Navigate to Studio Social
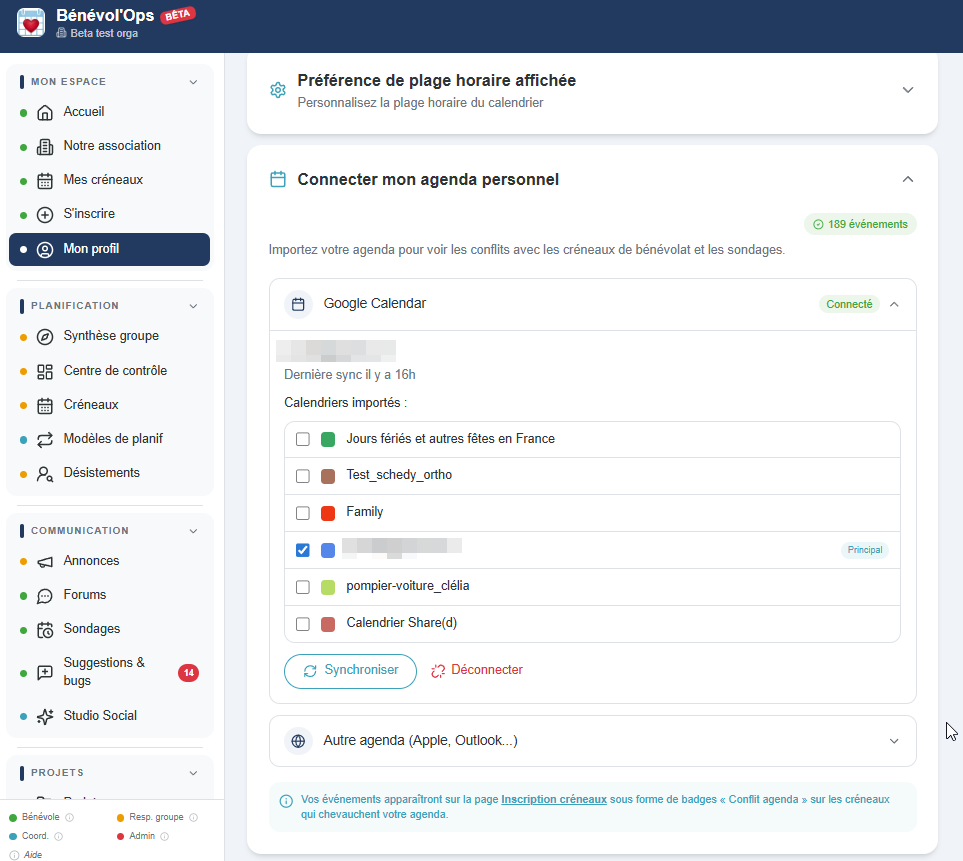The width and height of the screenshot is (963, 861). [109, 716]
